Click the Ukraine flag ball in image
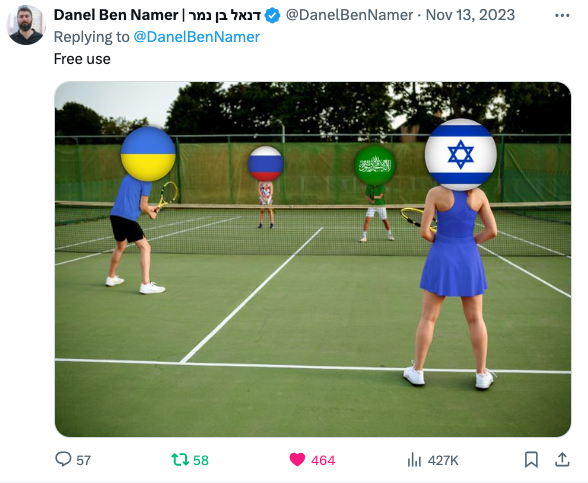This screenshot has height=483, width=588. [x=148, y=154]
